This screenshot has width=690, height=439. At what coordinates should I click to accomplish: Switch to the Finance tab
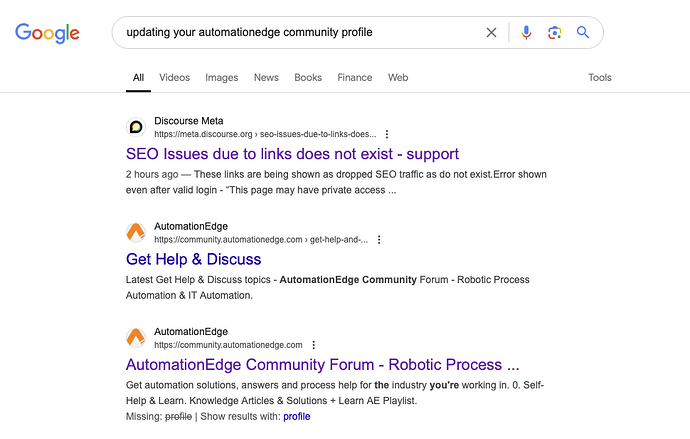(355, 77)
